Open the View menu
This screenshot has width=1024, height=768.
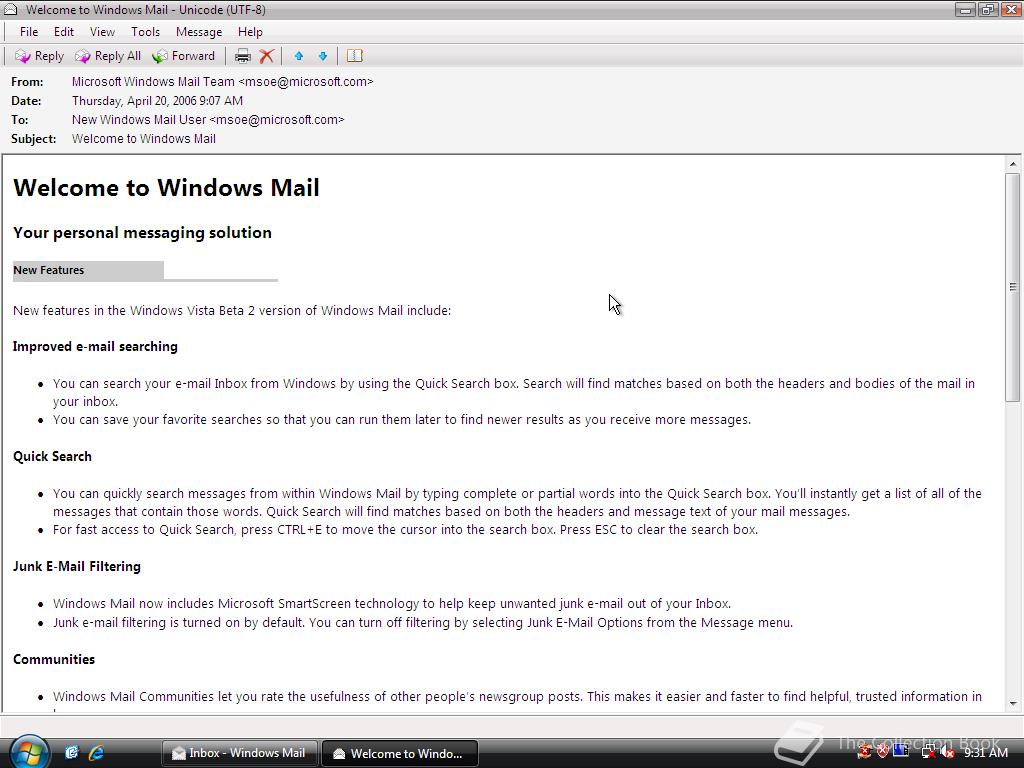click(102, 32)
